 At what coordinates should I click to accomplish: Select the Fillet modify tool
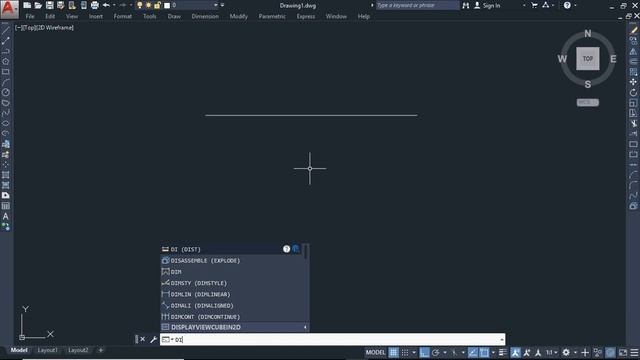[633, 185]
